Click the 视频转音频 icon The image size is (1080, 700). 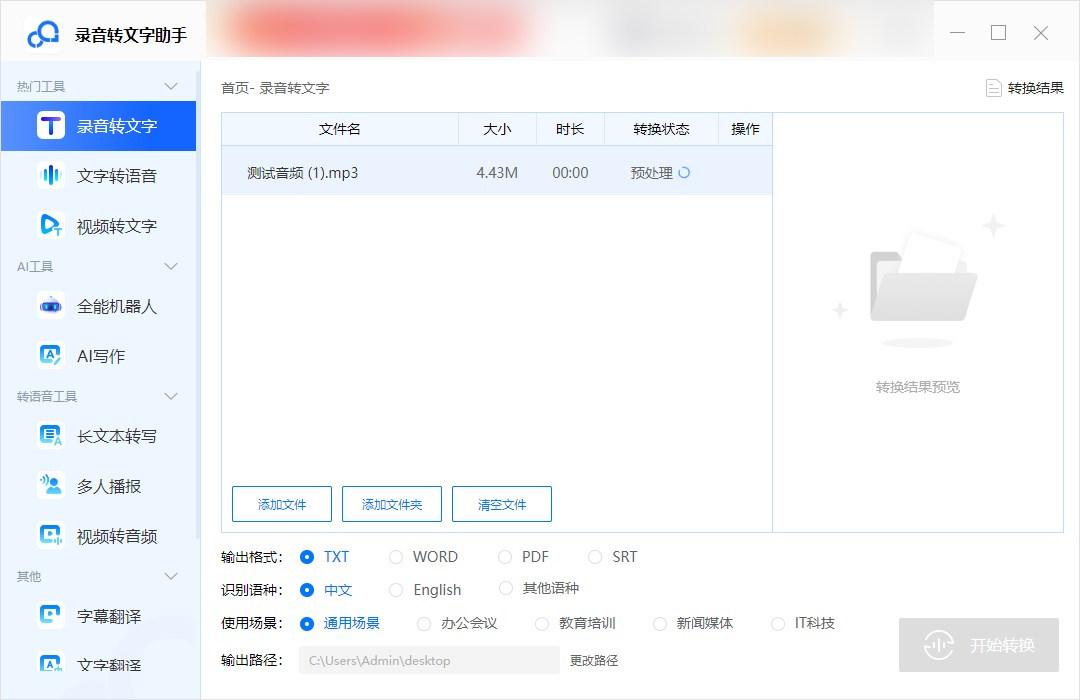pos(50,535)
